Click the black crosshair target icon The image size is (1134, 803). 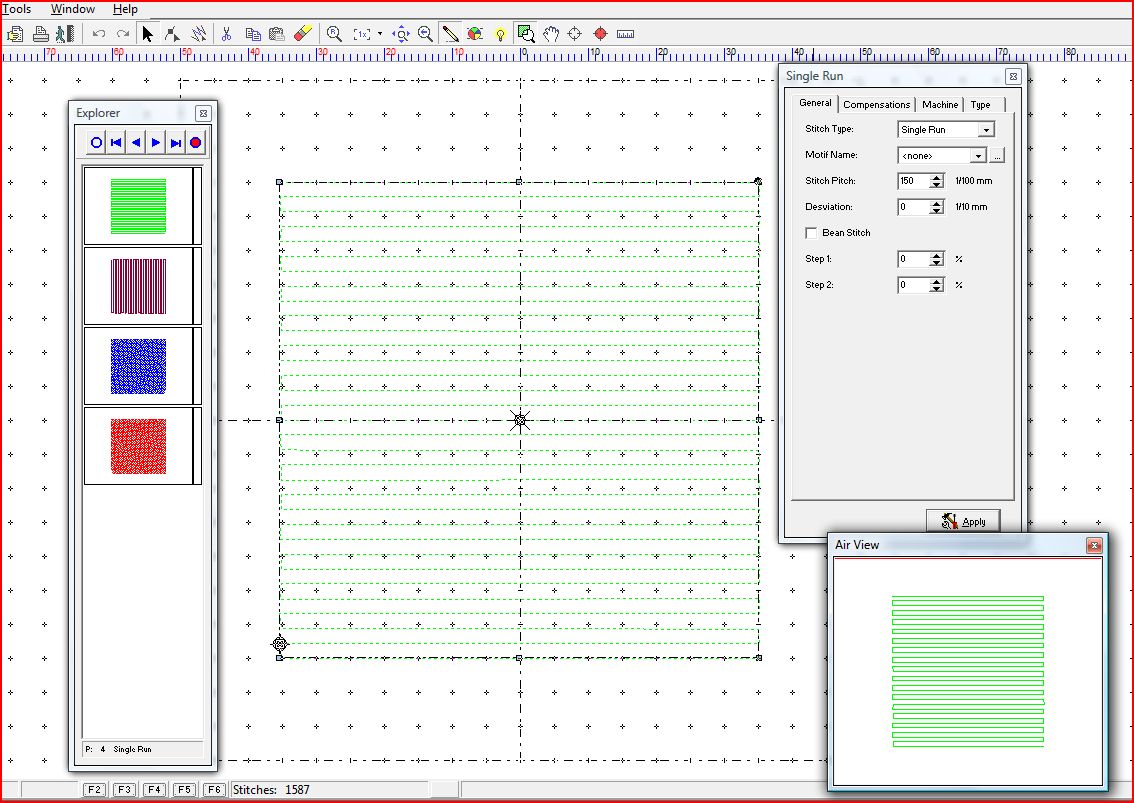tap(575, 34)
